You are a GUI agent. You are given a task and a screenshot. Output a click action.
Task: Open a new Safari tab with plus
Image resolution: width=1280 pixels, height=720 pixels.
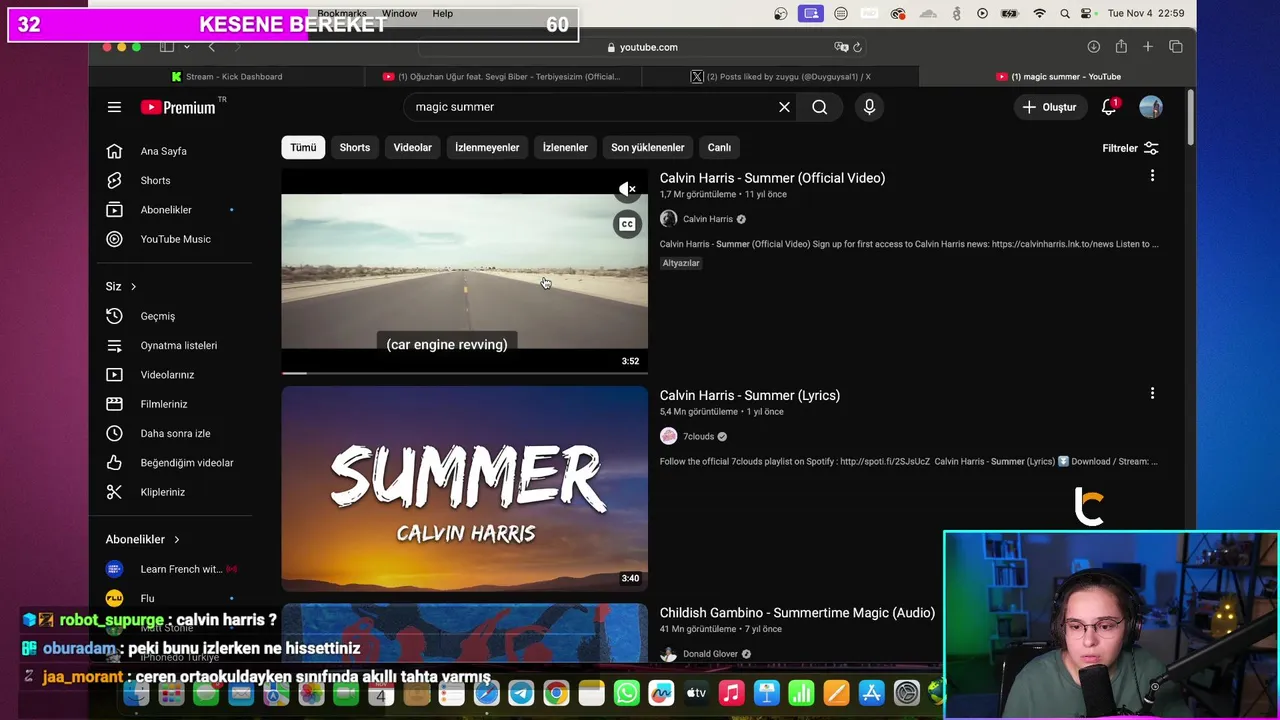(x=1148, y=47)
